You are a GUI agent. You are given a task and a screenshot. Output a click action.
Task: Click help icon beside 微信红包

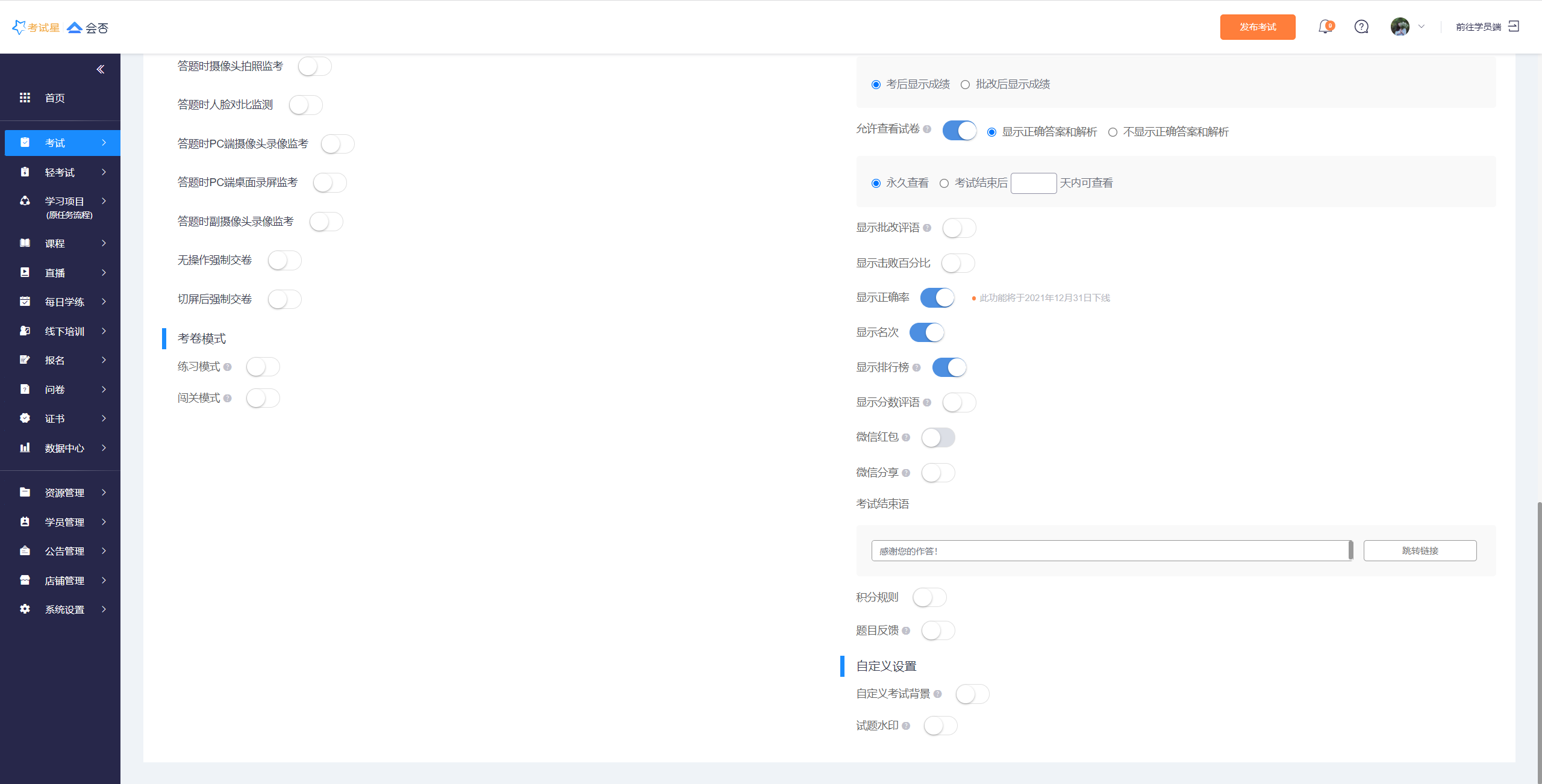(906, 438)
